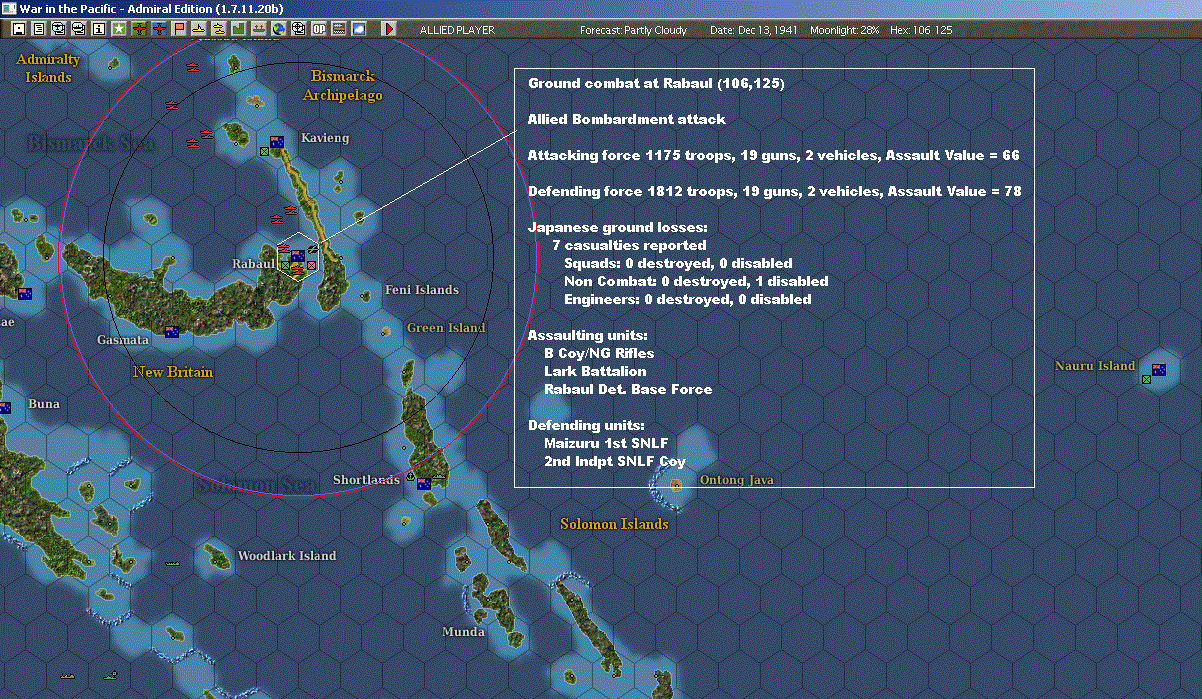
Task: Click the red end-turn play arrow
Action: click(389, 30)
